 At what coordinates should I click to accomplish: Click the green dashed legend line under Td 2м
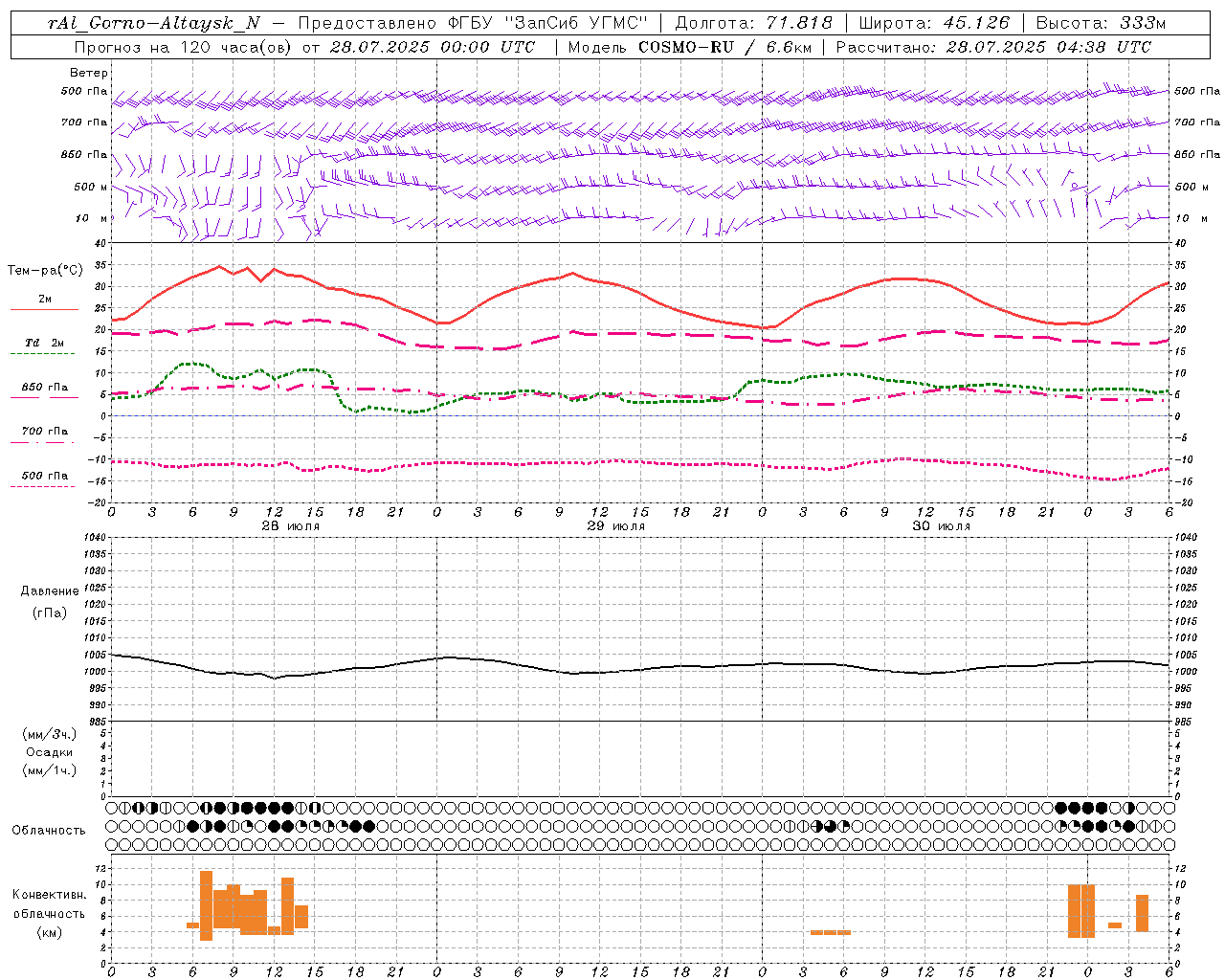44,354
